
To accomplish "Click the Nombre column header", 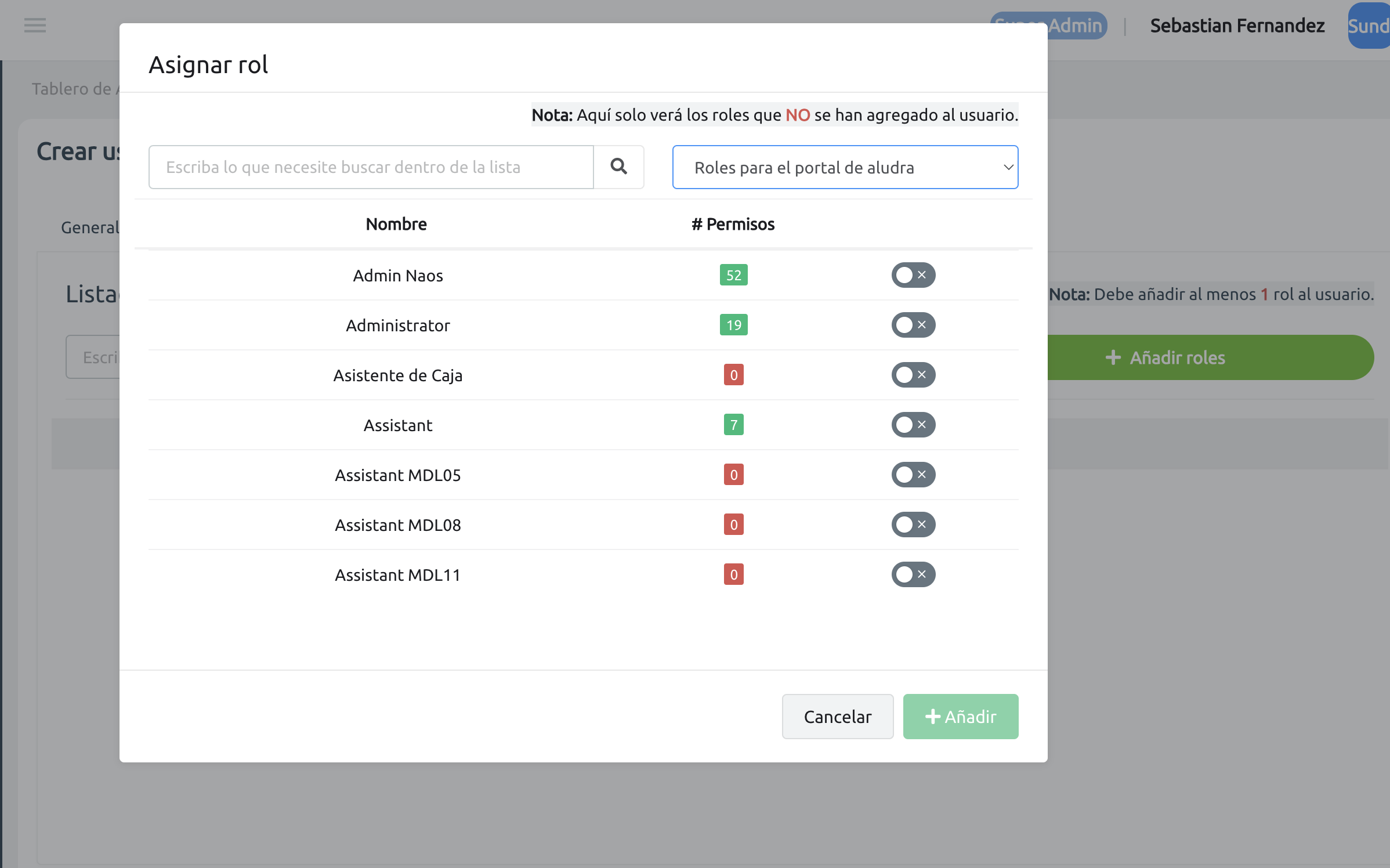I will 396,224.
